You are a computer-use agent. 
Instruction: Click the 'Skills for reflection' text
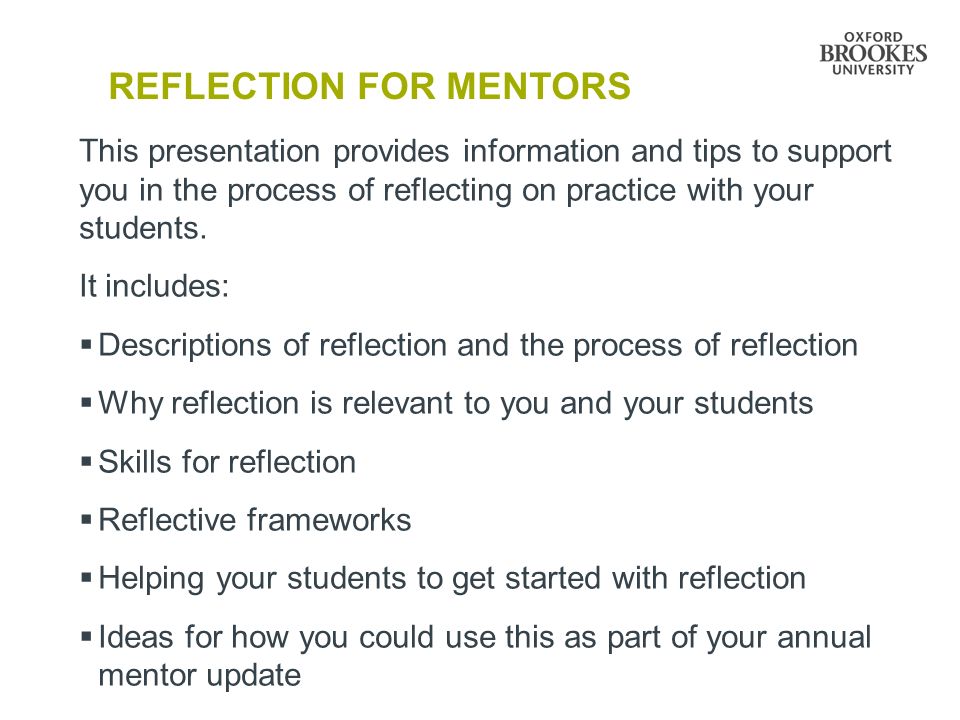click(227, 462)
